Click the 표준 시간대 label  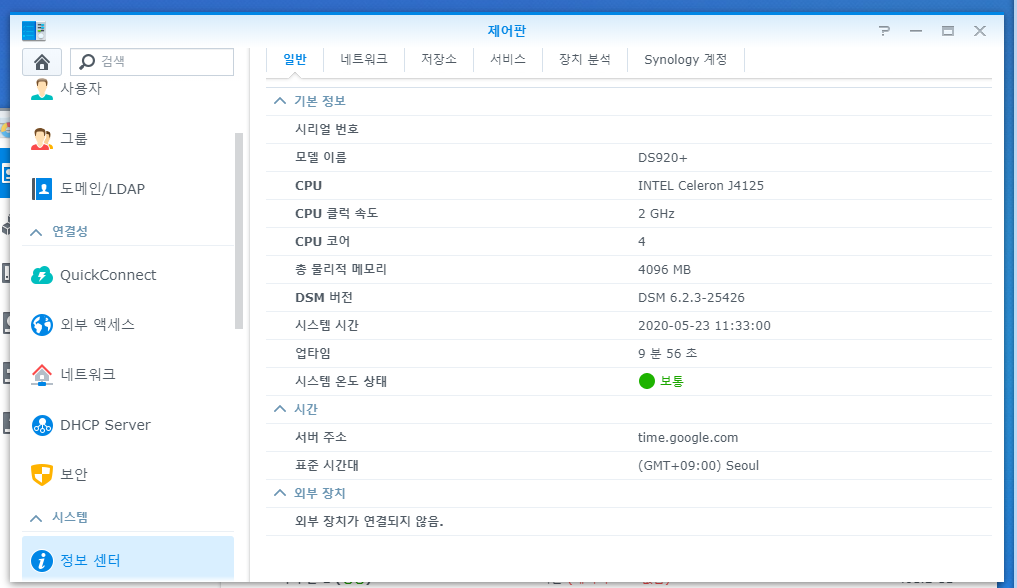pyautogui.click(x=327, y=465)
